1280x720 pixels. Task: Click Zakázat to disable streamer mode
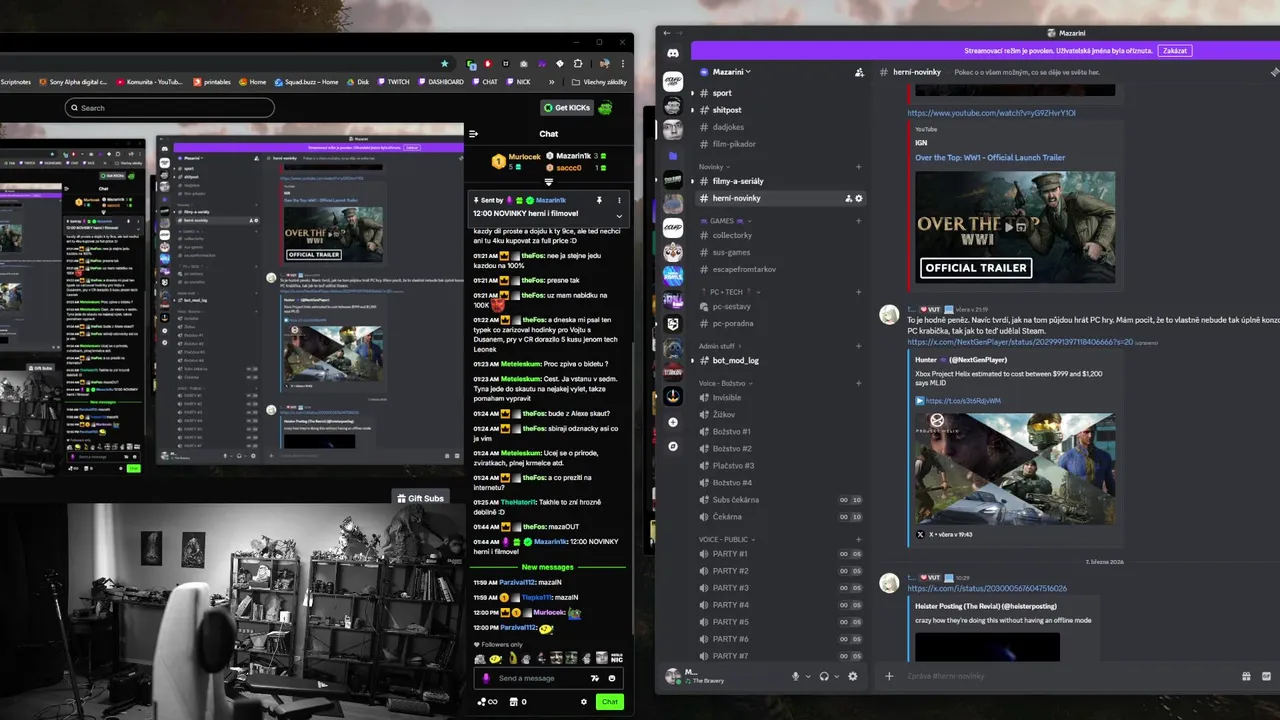[x=1175, y=50]
